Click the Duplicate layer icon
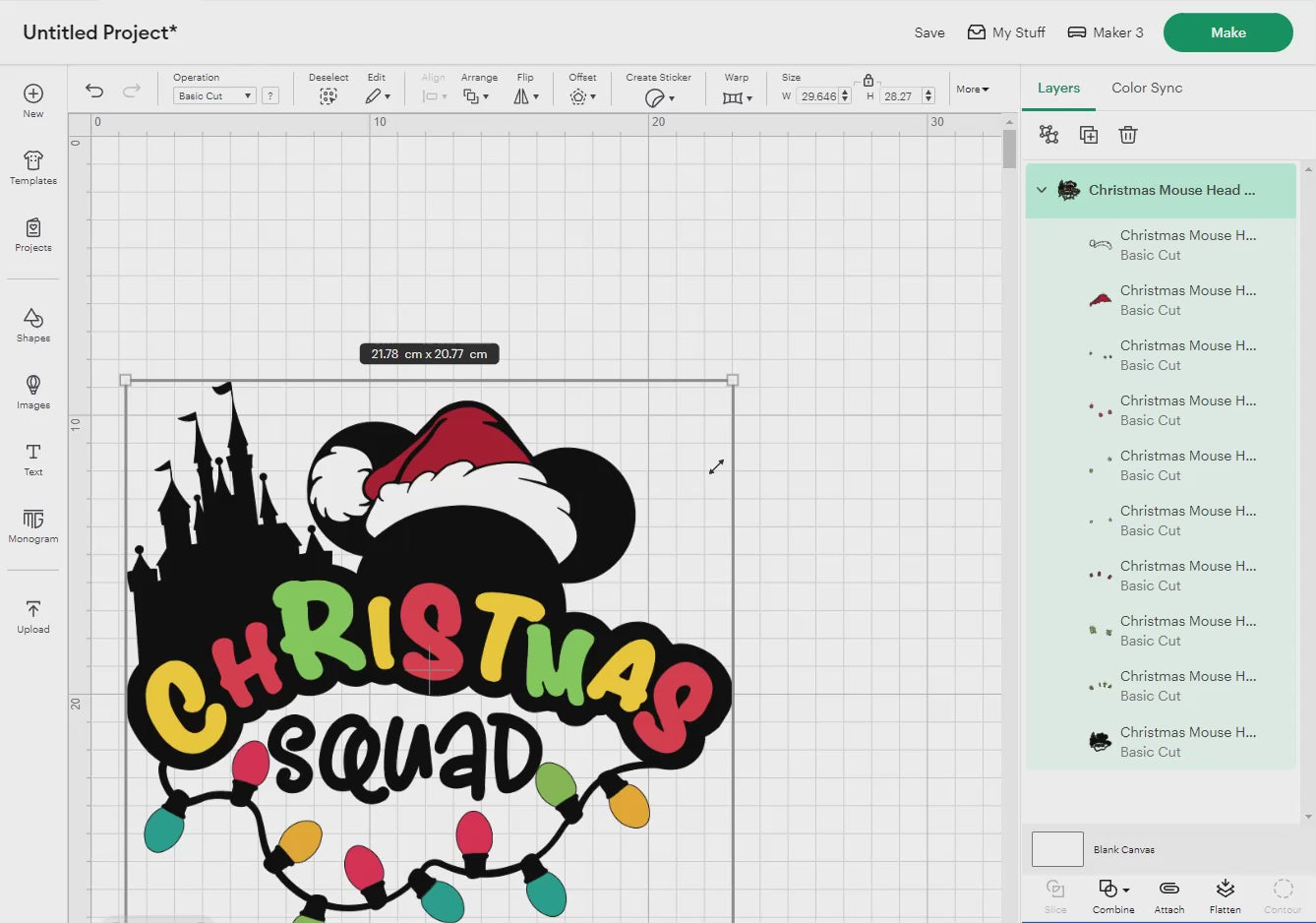This screenshot has height=923, width=1316. [1089, 135]
